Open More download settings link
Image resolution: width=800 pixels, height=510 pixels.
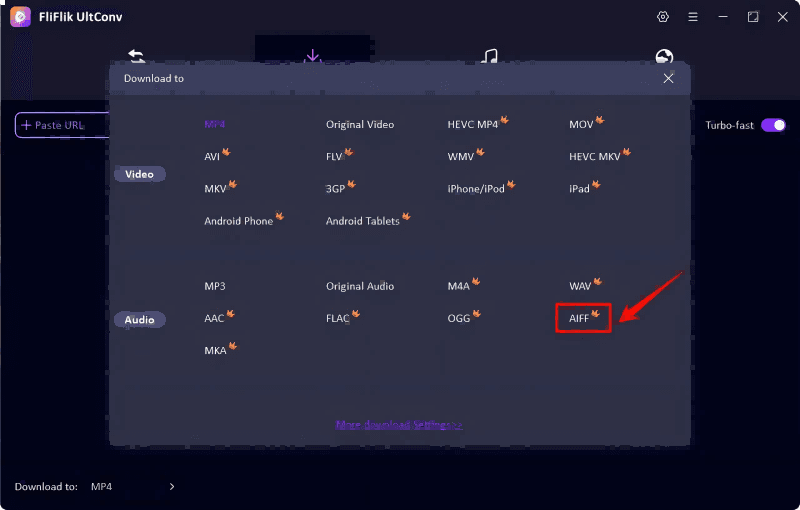pyautogui.click(x=399, y=425)
